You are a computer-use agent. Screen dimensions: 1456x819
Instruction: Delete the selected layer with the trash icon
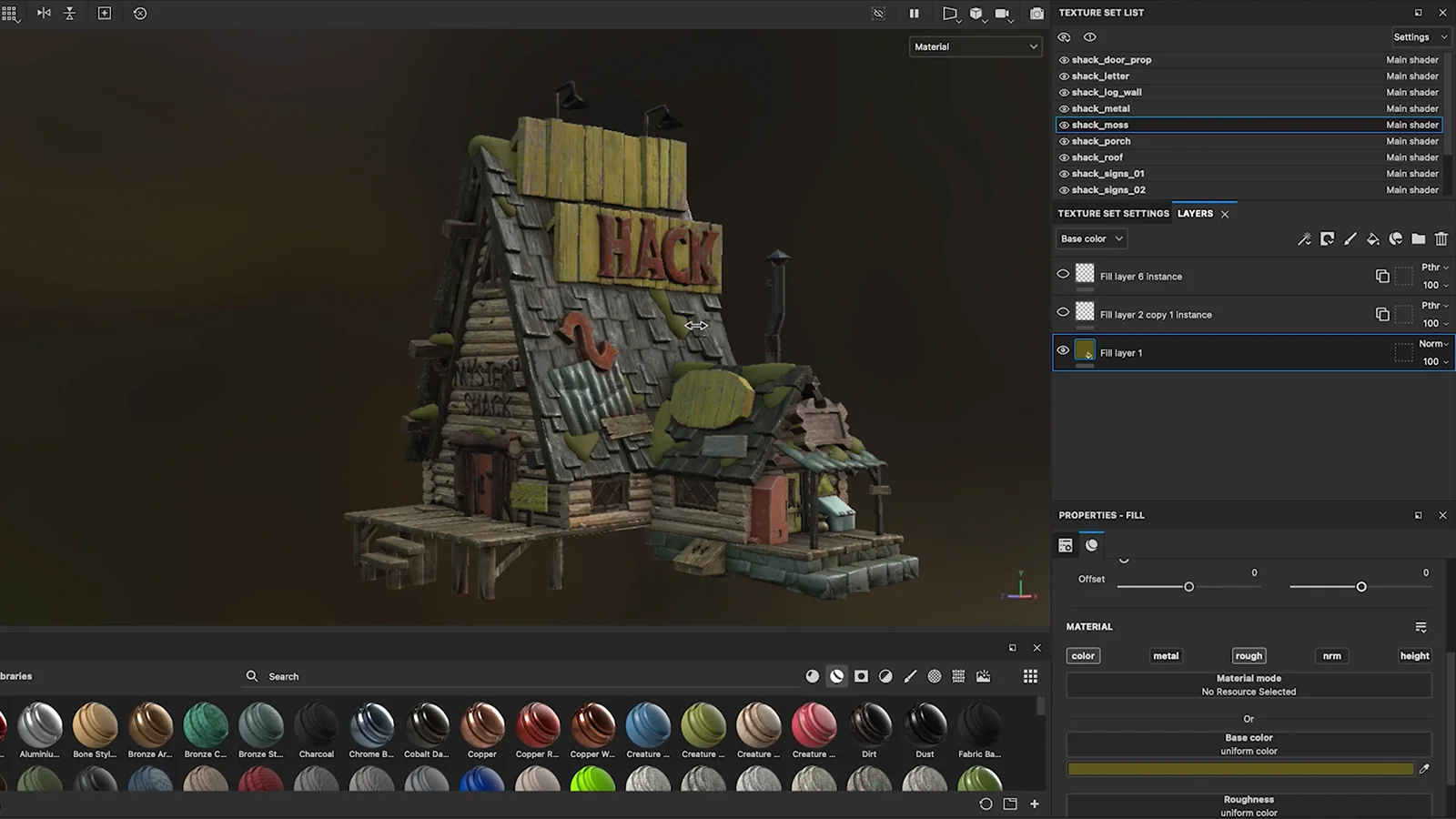pyautogui.click(x=1441, y=238)
